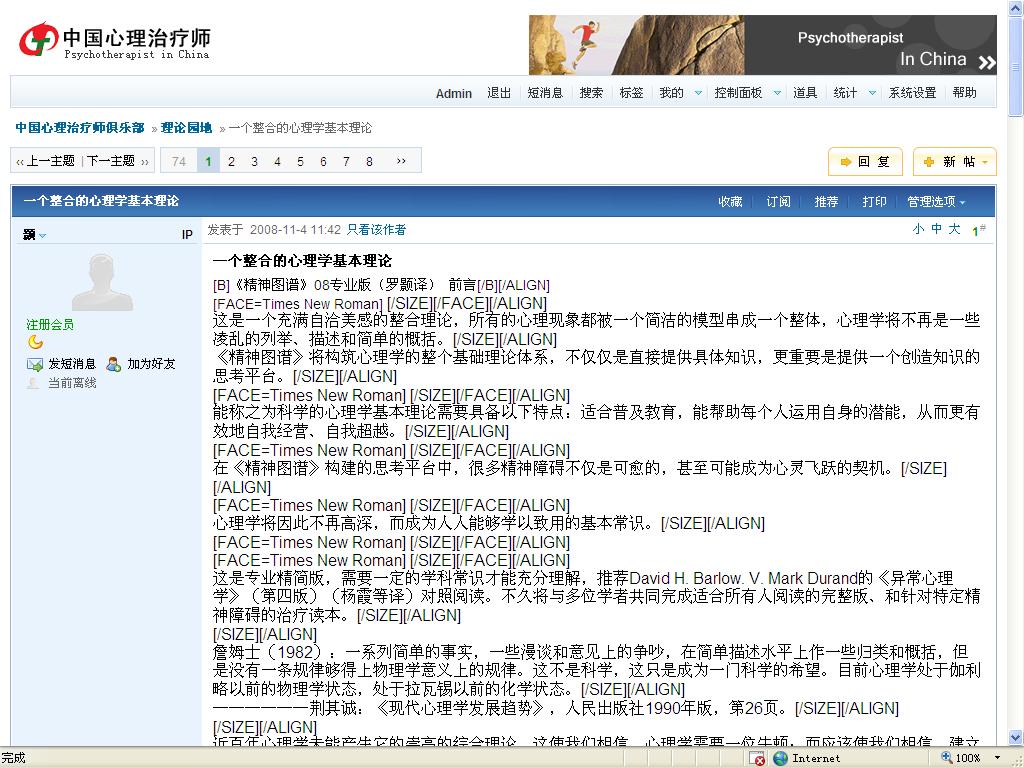Click 退出 to log out

pyautogui.click(x=499, y=93)
